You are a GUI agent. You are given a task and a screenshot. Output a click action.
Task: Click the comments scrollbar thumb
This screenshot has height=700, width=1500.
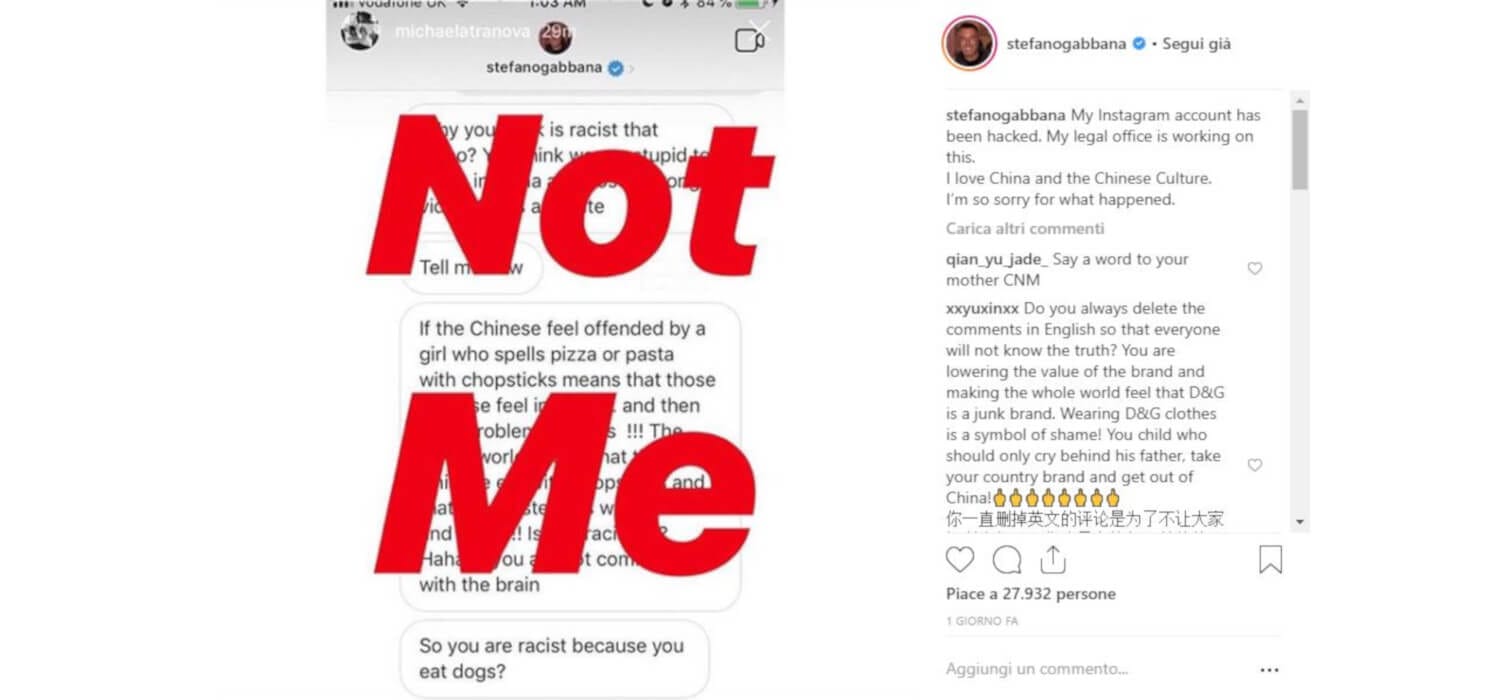(1299, 150)
